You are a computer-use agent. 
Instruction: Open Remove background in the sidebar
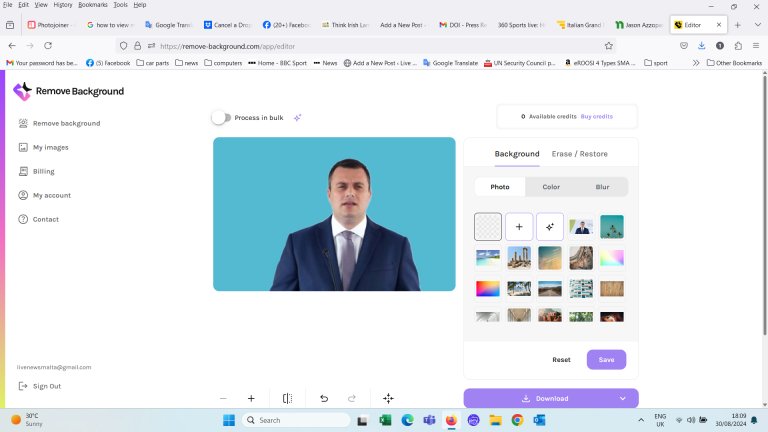pos(59,123)
